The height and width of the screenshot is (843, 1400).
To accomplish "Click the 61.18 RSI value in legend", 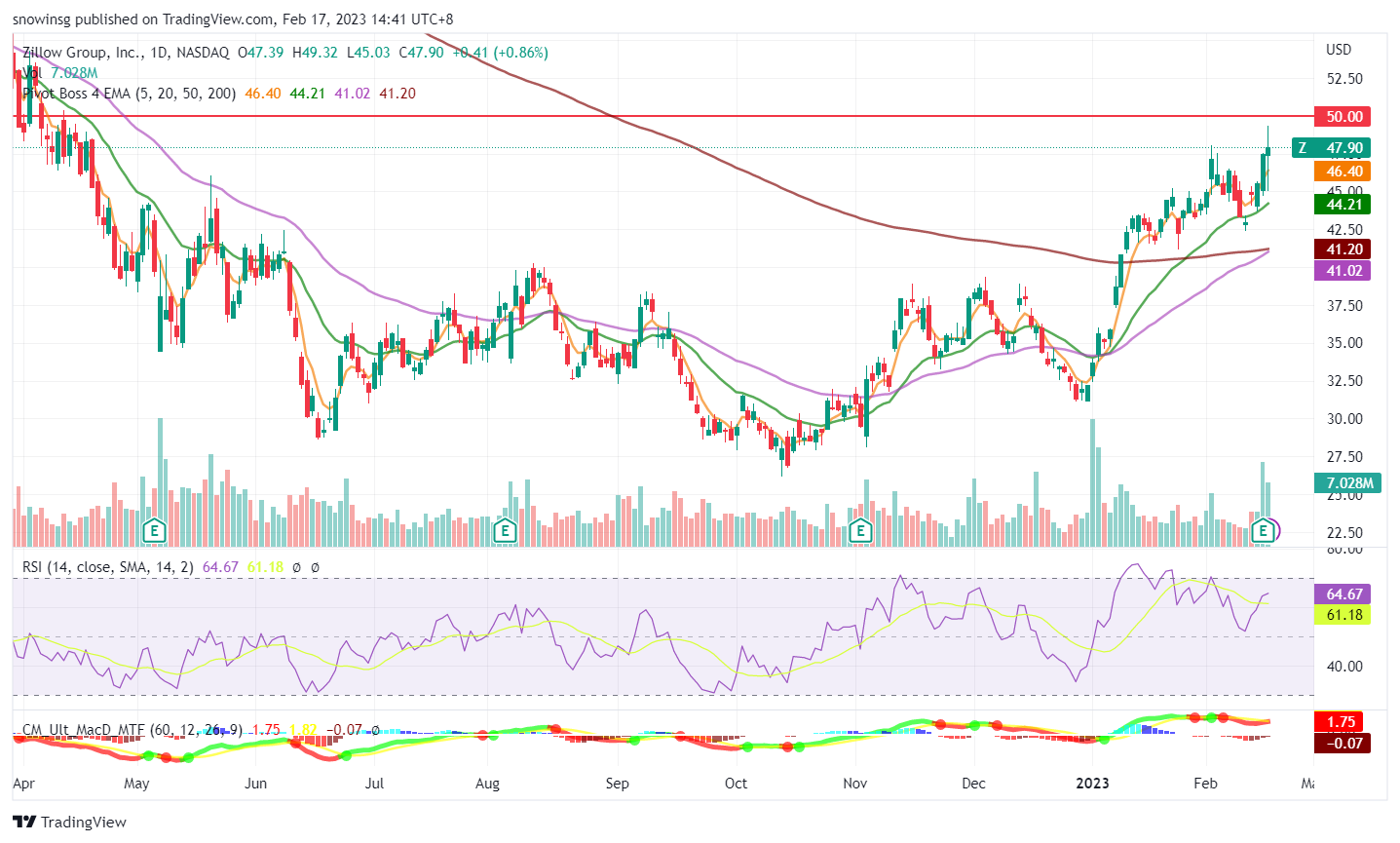I will (x=265, y=566).
